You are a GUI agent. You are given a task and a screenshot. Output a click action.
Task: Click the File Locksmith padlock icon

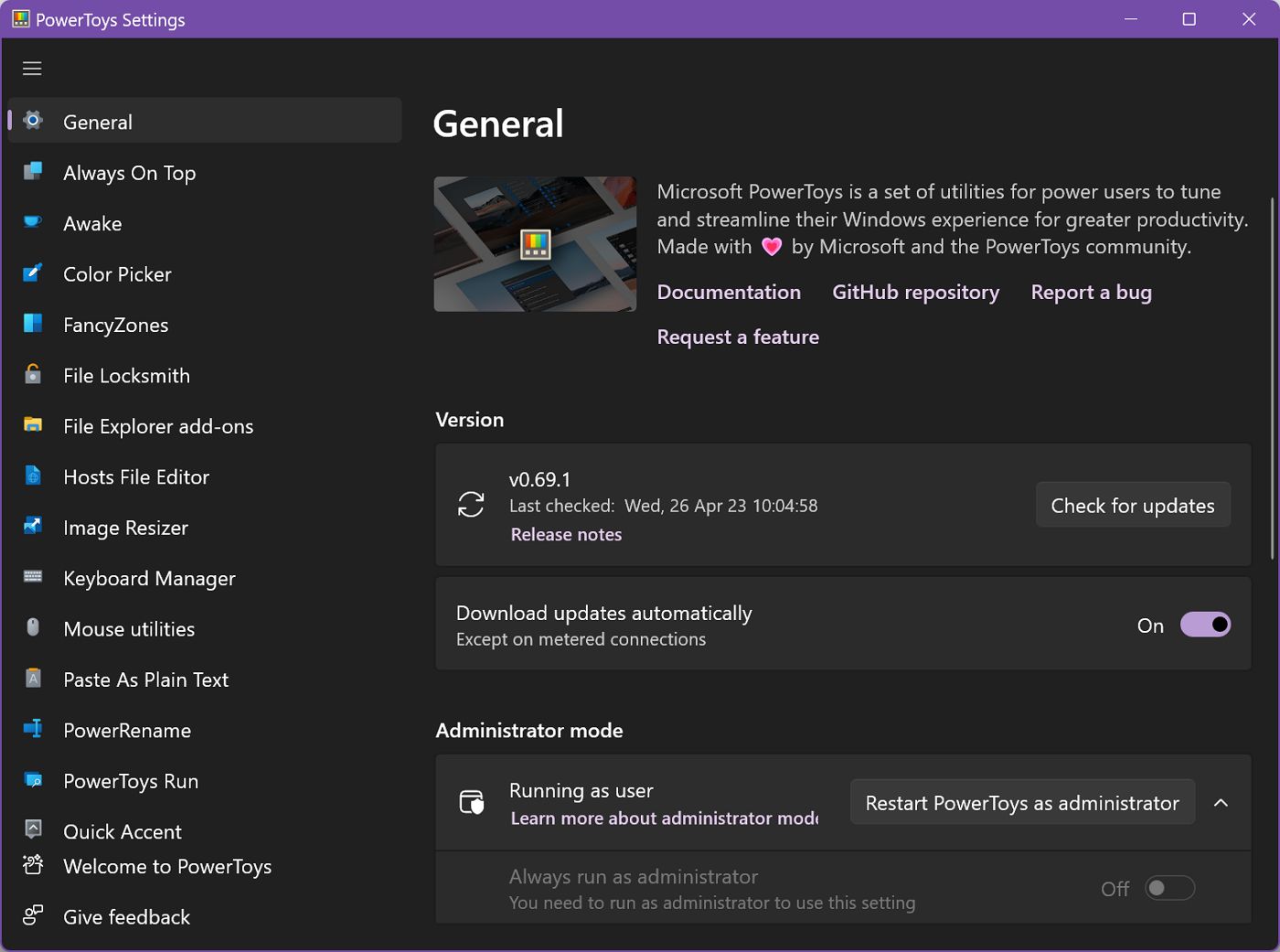pos(33,374)
